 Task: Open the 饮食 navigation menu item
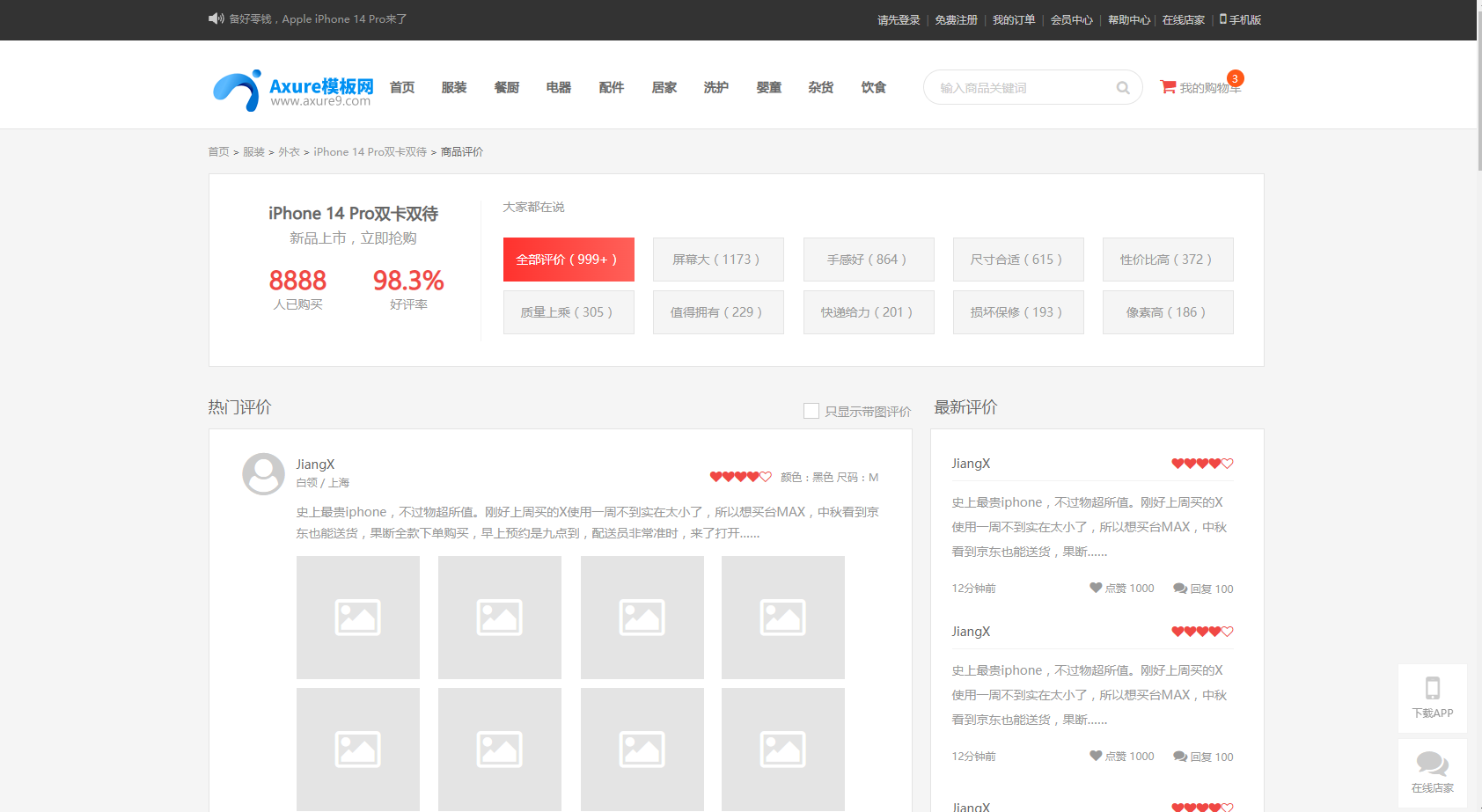tap(874, 87)
